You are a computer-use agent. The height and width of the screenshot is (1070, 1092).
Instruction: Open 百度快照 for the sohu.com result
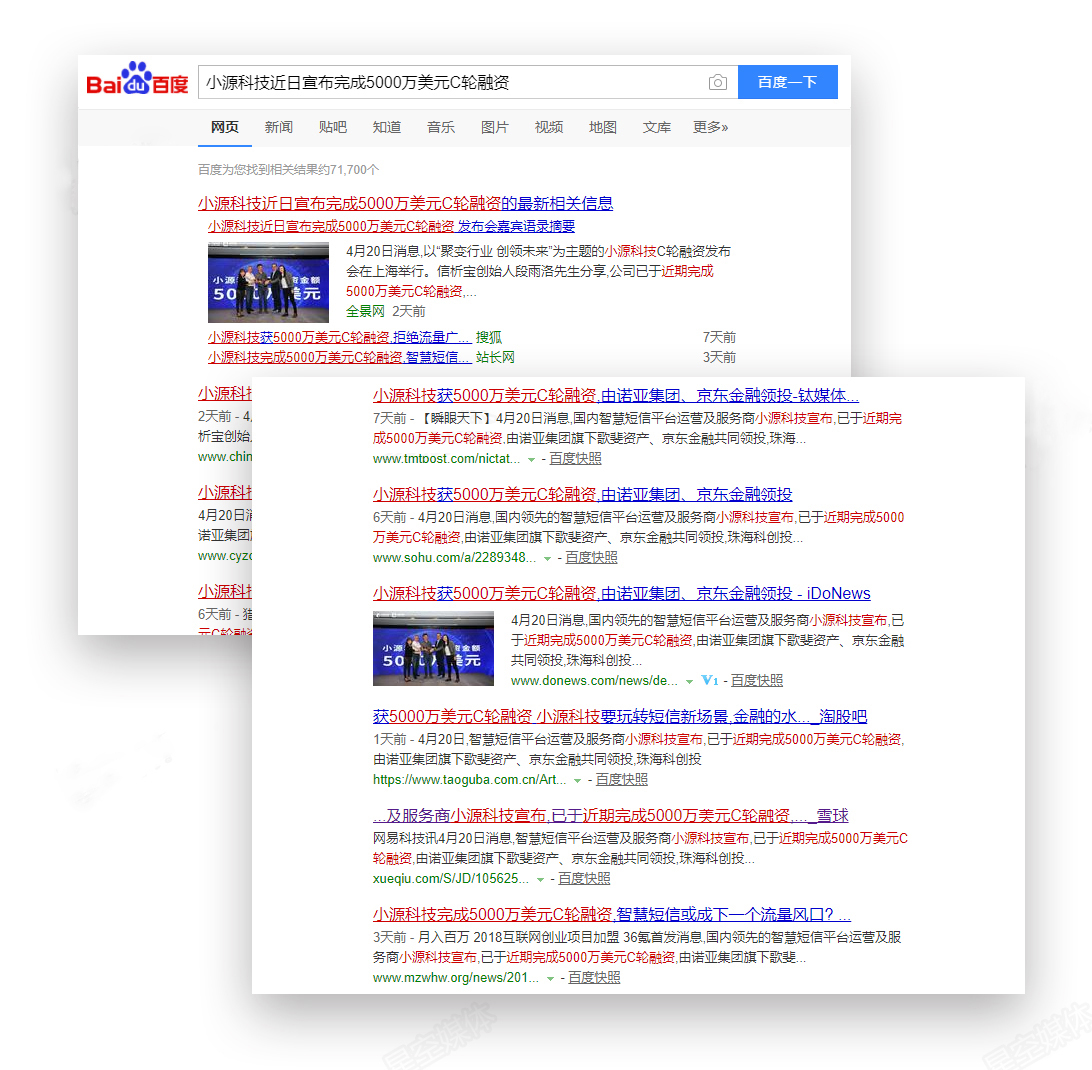click(x=591, y=557)
